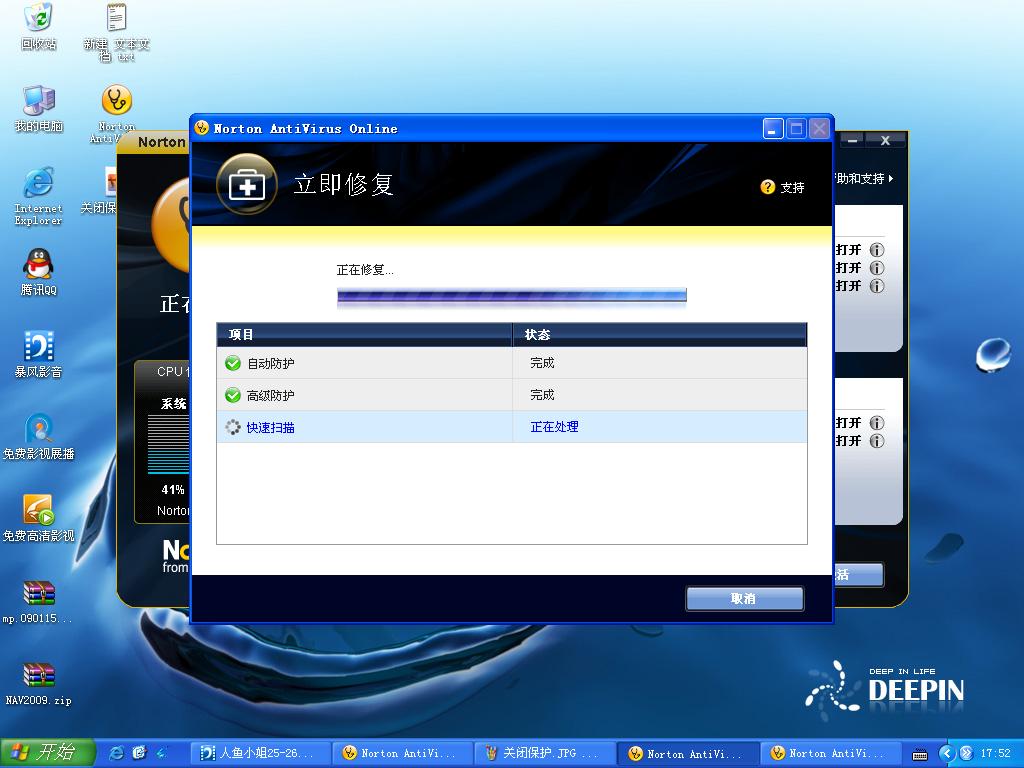Click Internet Explorer quick launch icon
1024x768 pixels.
click(x=116, y=753)
